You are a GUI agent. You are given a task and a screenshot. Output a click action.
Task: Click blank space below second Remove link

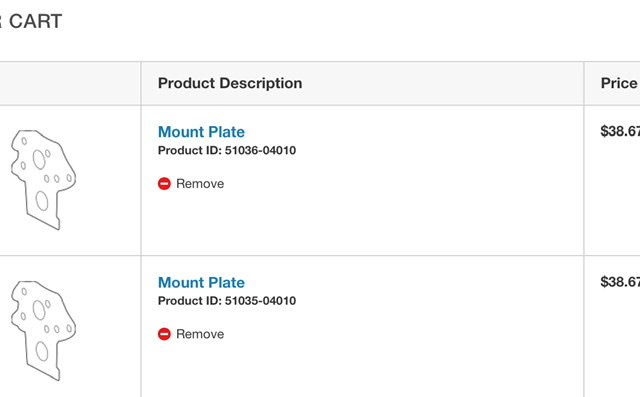[x=362, y=369]
